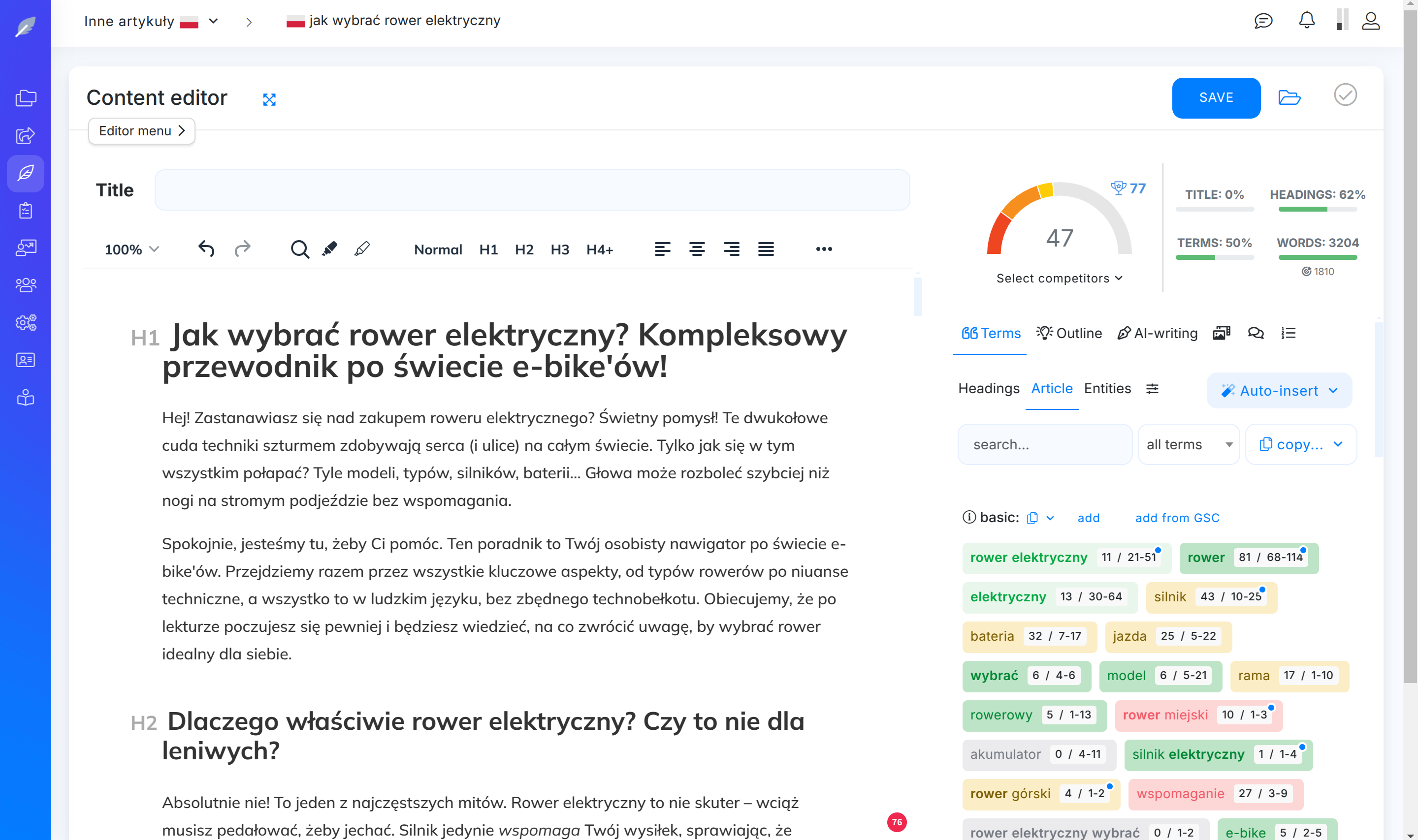Apply H2 heading style

524,249
